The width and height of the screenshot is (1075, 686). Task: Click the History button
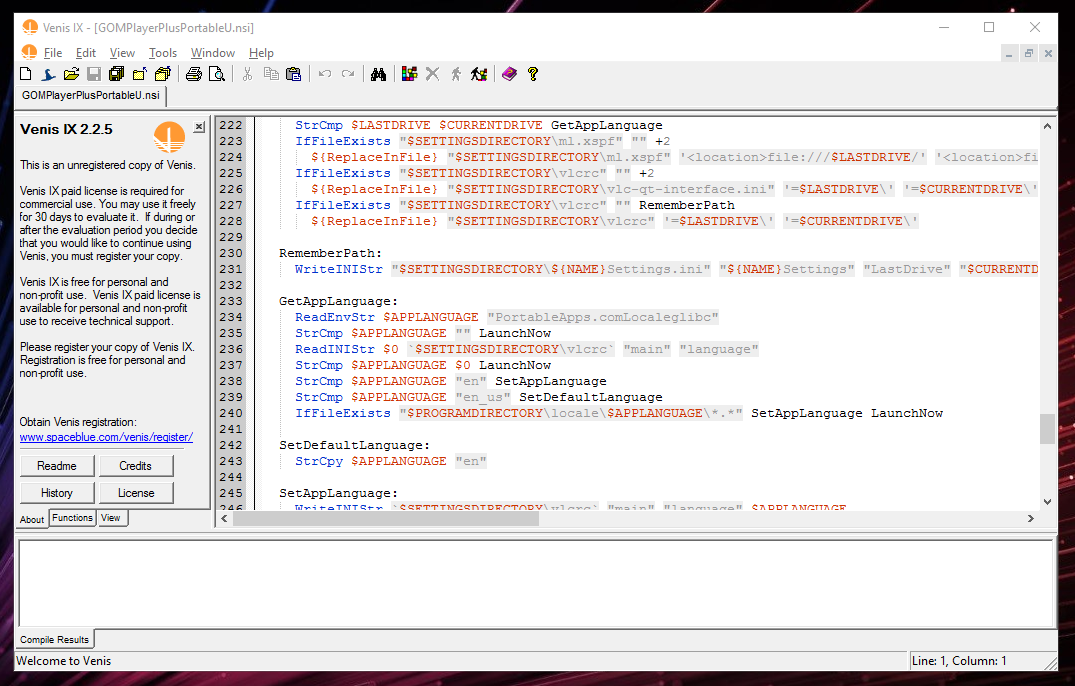coord(57,493)
